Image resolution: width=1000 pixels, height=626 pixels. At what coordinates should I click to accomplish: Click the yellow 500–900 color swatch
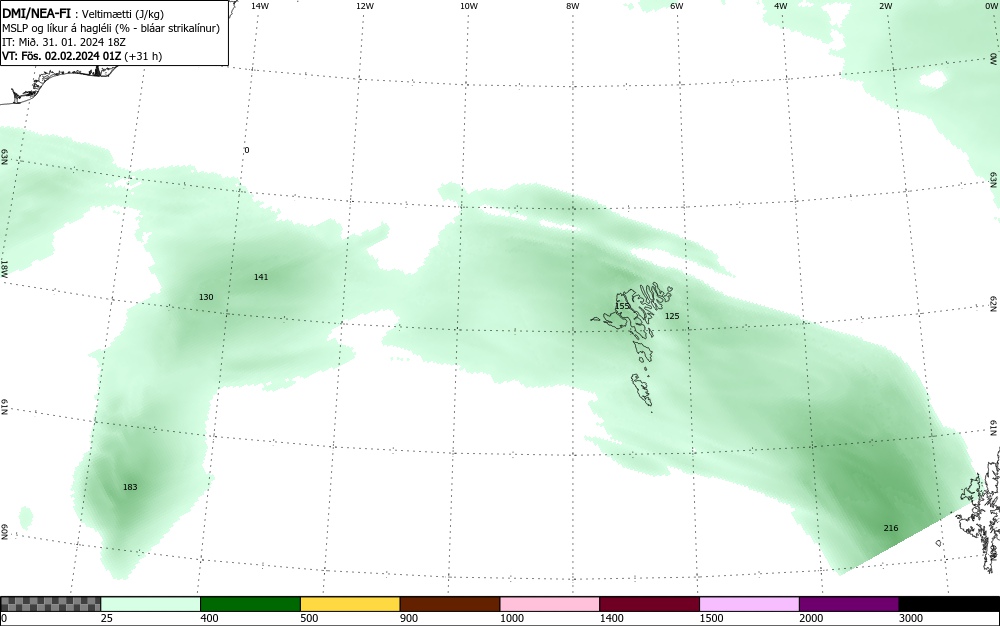click(350, 604)
